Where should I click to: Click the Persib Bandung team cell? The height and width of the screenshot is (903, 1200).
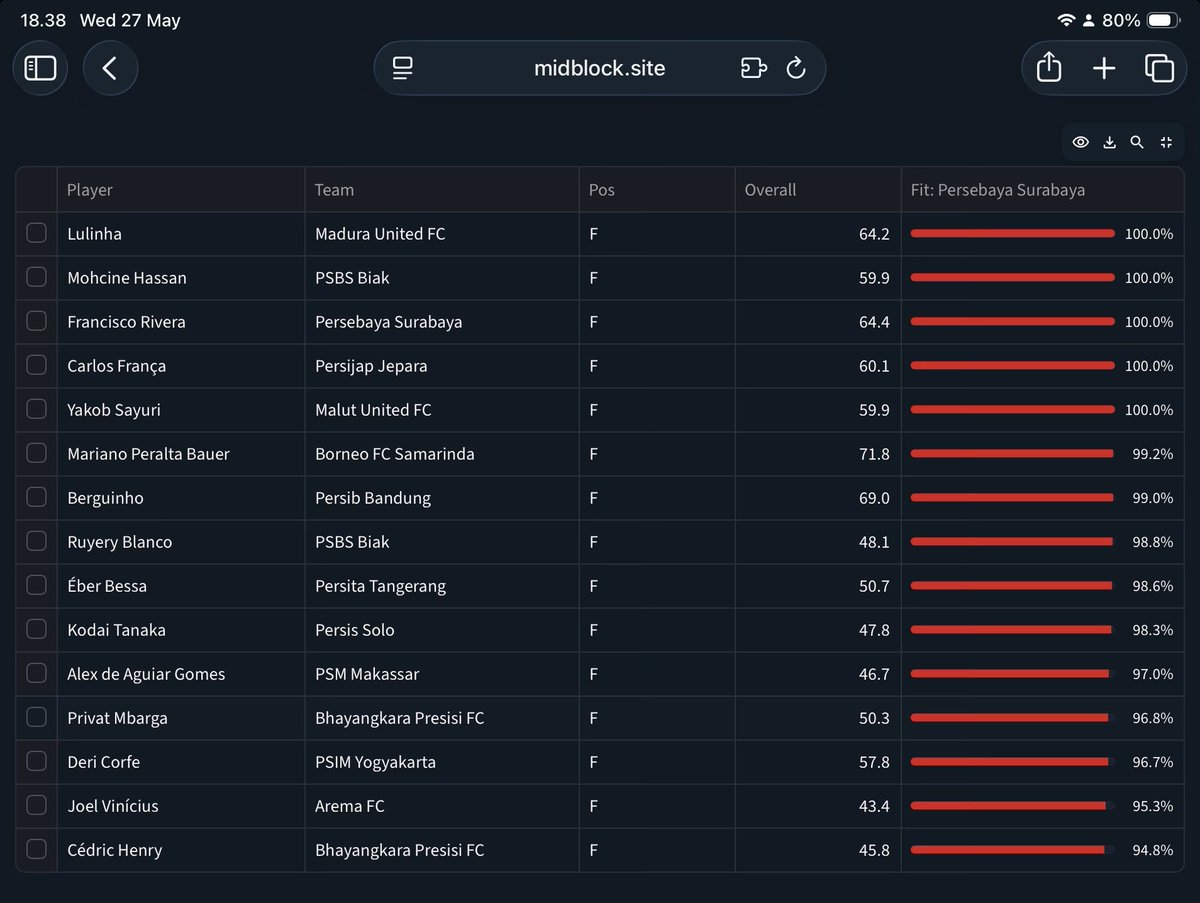442,498
